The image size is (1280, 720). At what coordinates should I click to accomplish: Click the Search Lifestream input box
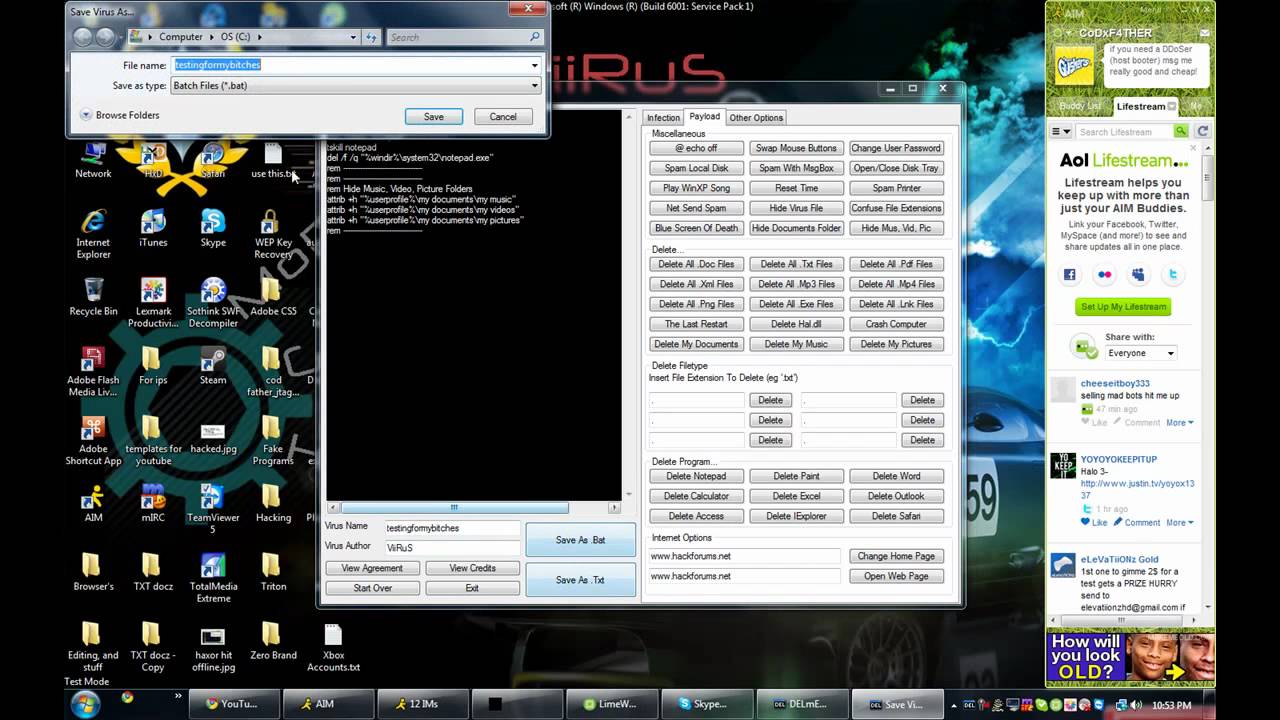click(x=1124, y=132)
